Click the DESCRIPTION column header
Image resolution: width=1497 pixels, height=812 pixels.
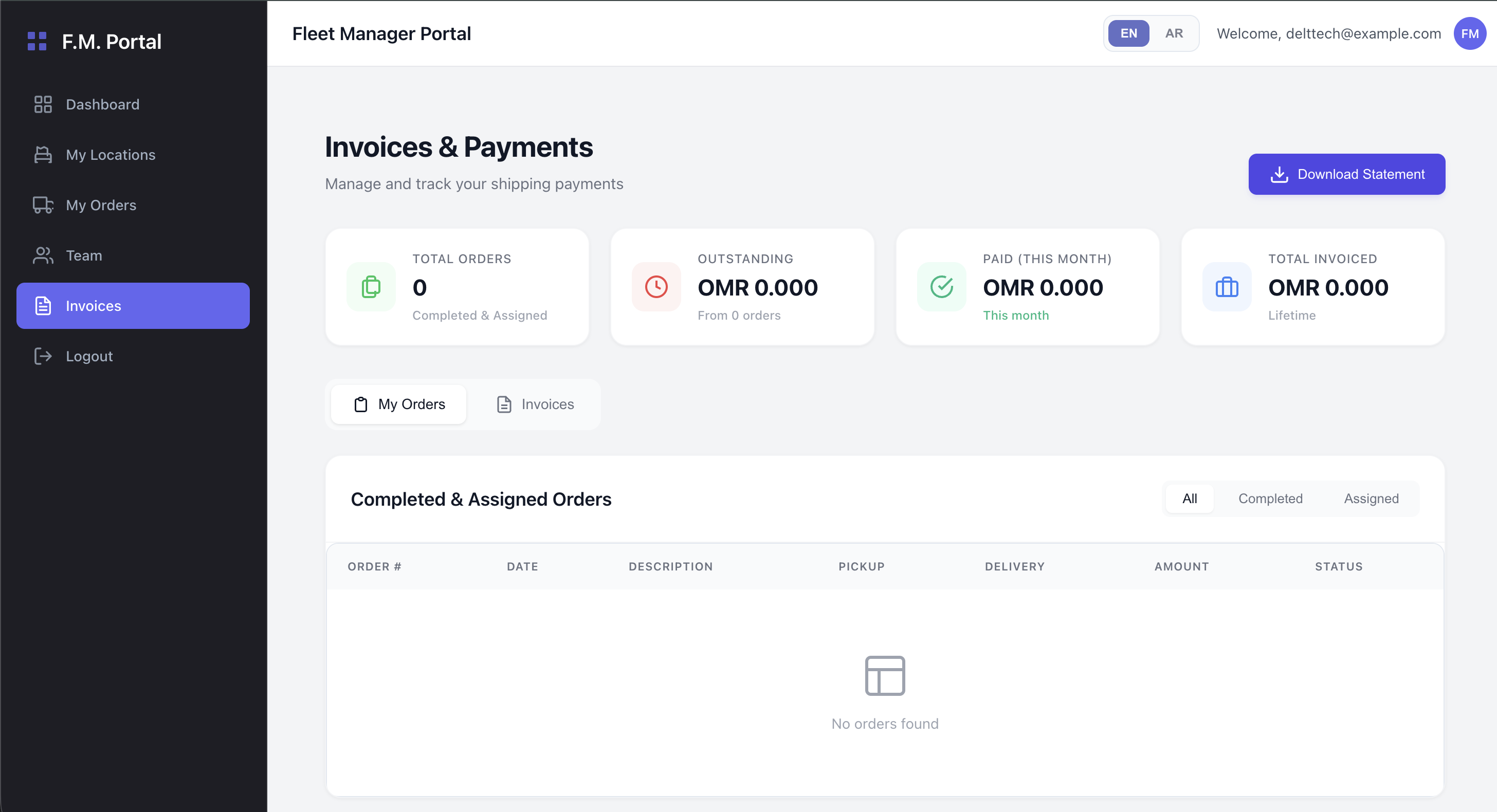[x=671, y=566]
